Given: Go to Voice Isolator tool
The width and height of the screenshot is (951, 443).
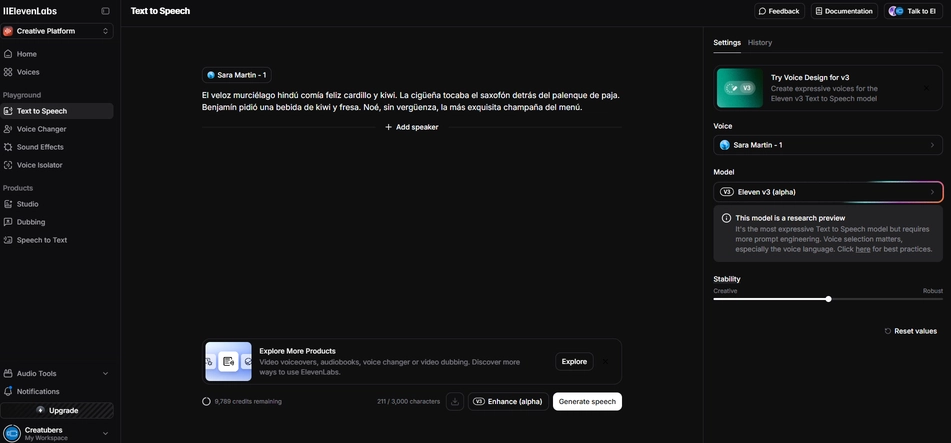Looking at the screenshot, I should (x=39, y=165).
